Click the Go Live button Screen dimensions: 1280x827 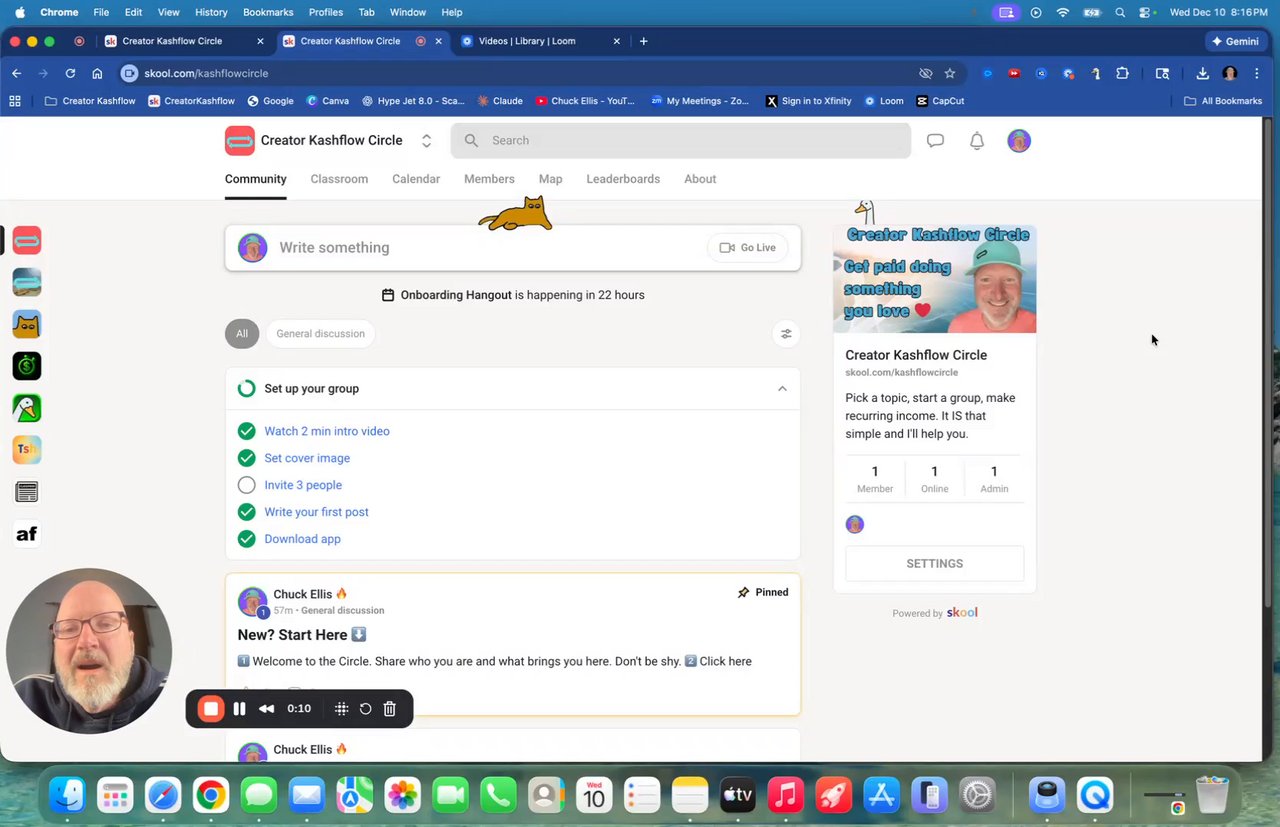tap(747, 248)
